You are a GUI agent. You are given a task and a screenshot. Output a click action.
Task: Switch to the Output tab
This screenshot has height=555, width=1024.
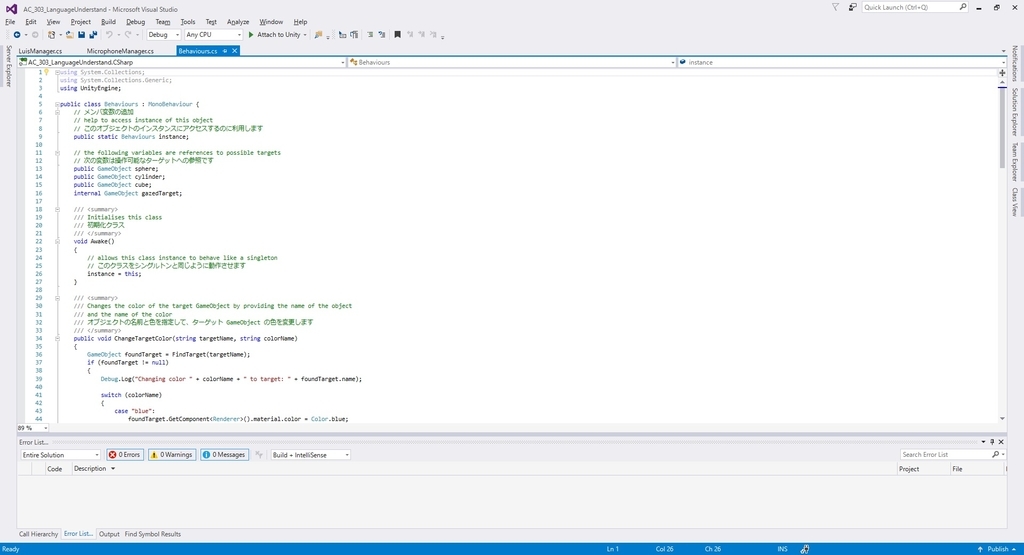[109, 534]
